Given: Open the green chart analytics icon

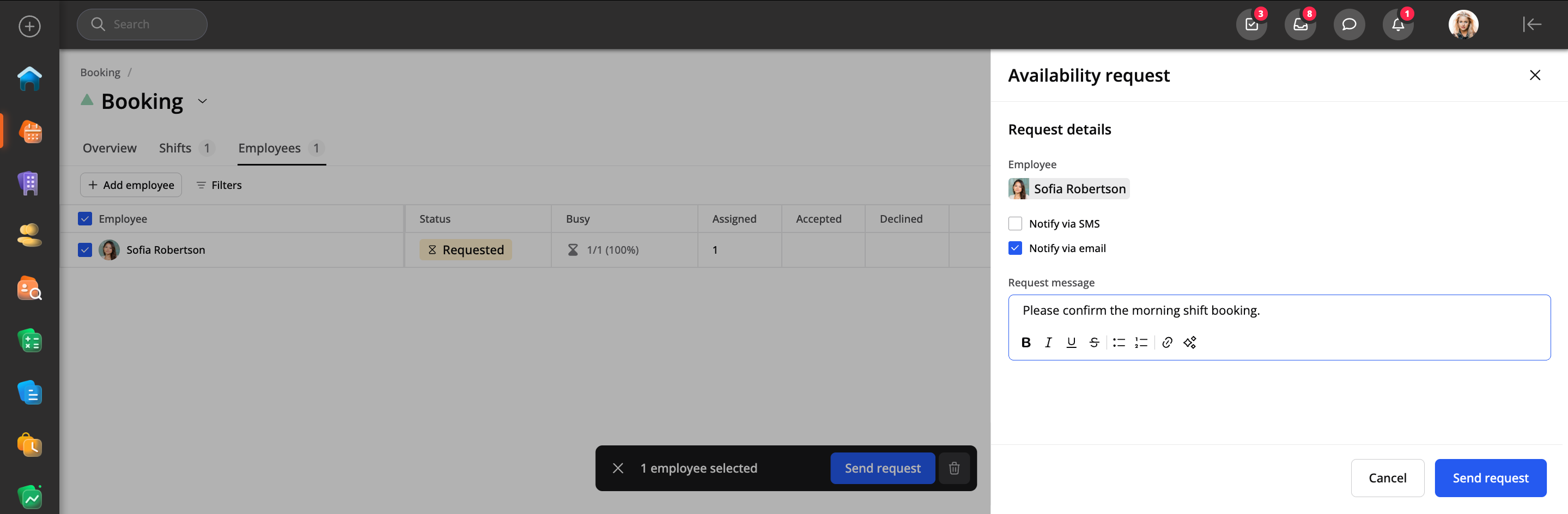Looking at the screenshot, I should coord(29,498).
